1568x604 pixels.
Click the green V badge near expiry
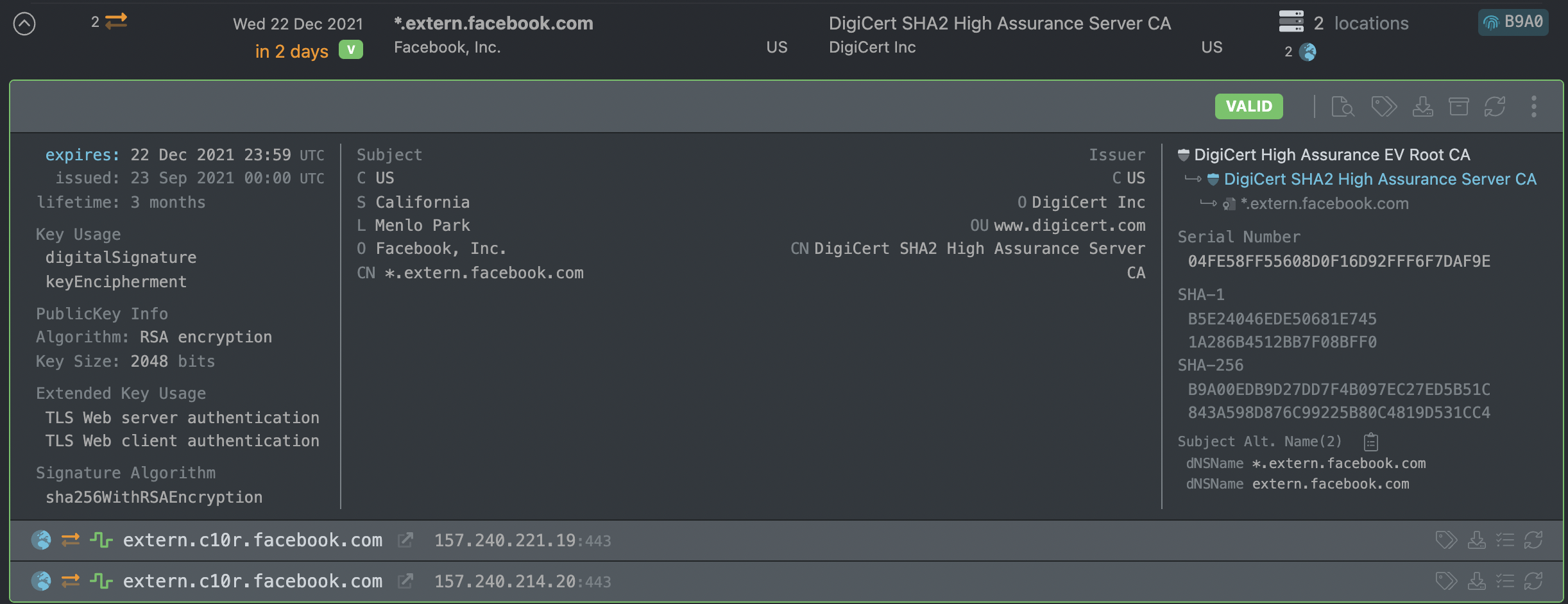click(x=350, y=50)
